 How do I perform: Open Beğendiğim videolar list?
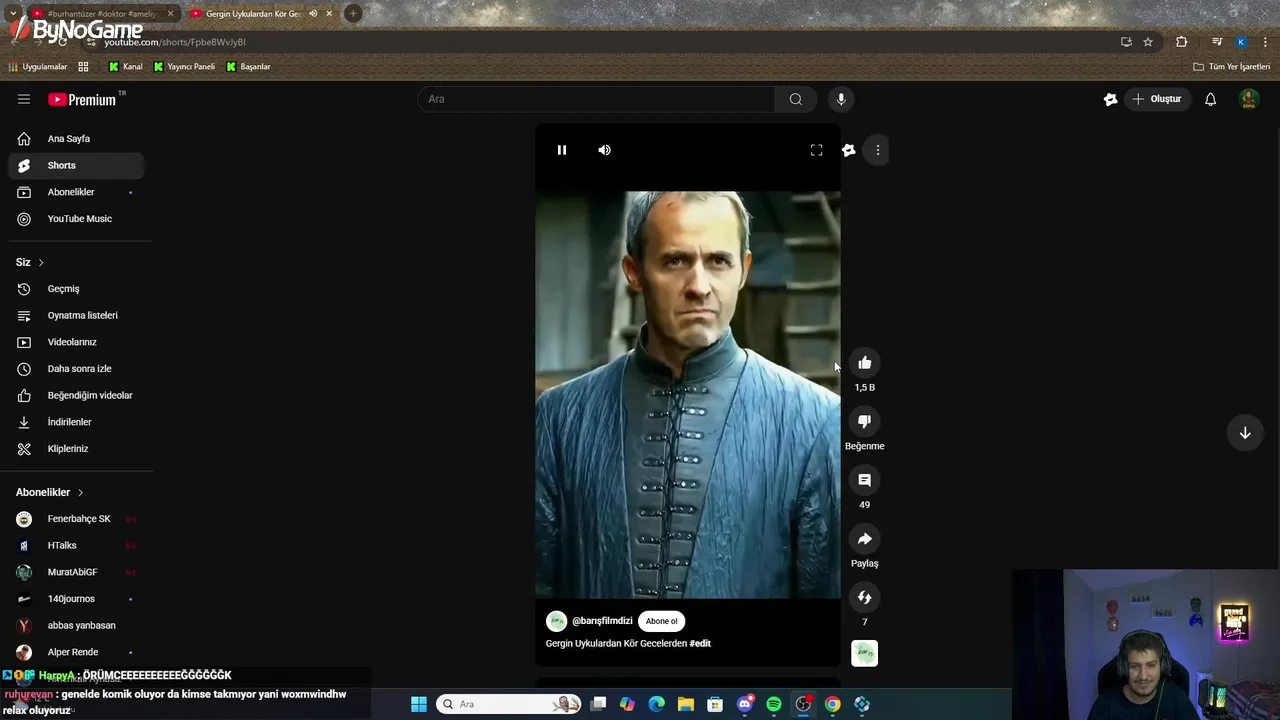tap(76, 395)
